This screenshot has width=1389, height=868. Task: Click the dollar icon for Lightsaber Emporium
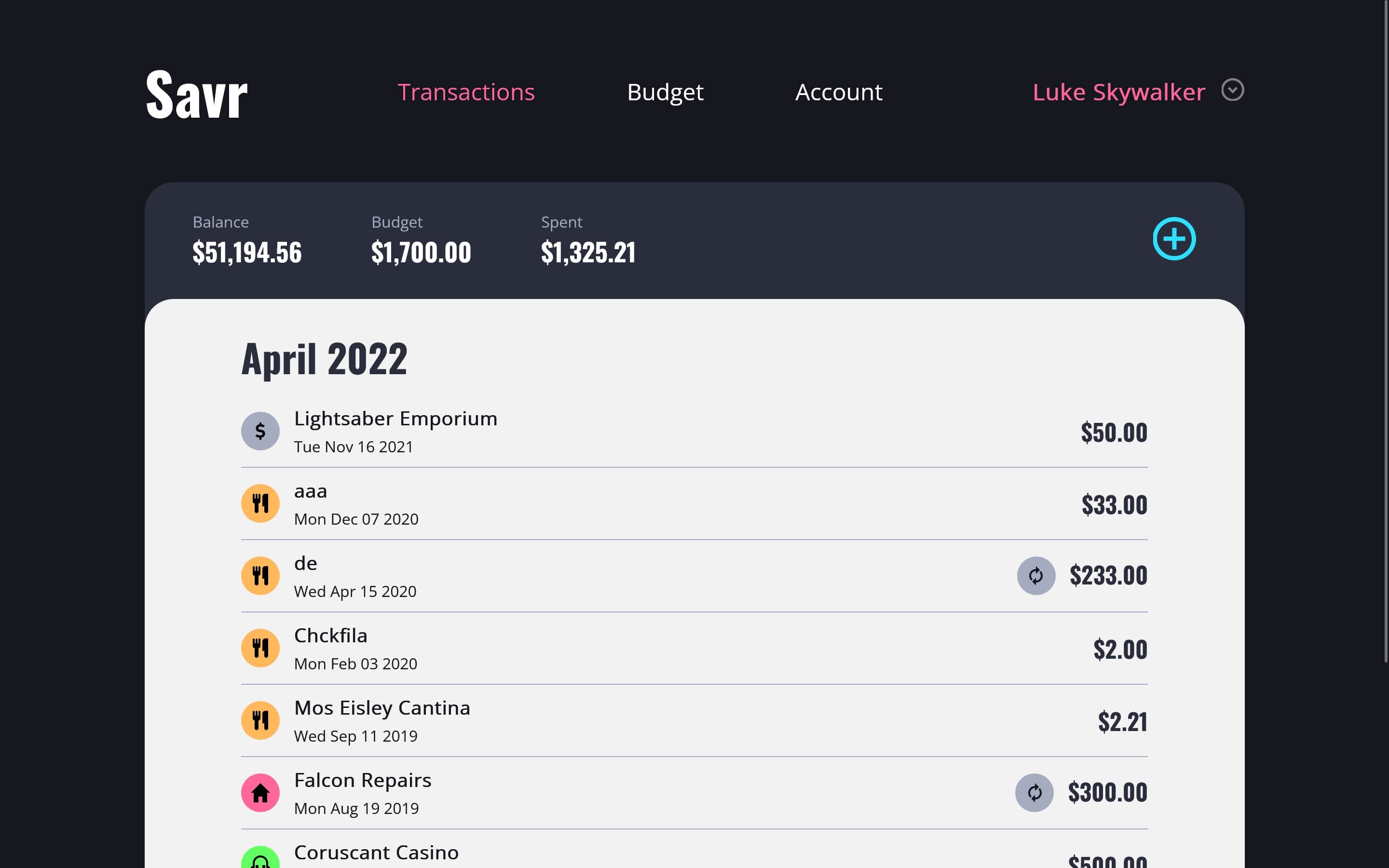tap(260, 431)
